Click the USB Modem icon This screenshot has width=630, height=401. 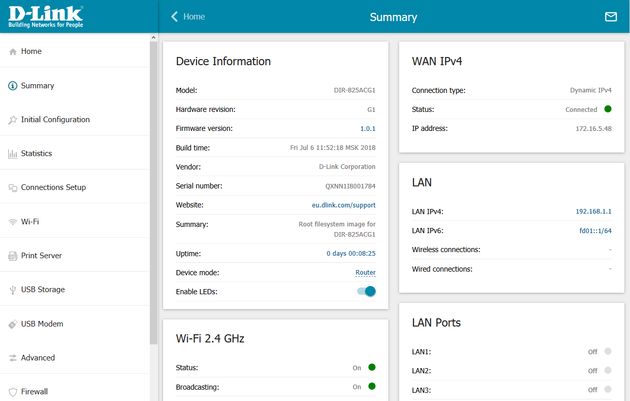(13, 324)
